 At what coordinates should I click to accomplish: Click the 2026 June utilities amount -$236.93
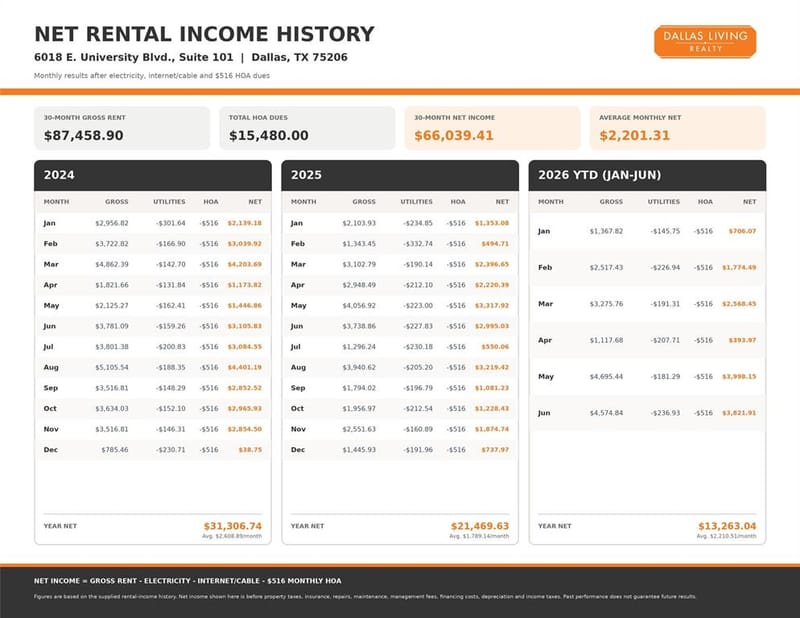(665, 413)
